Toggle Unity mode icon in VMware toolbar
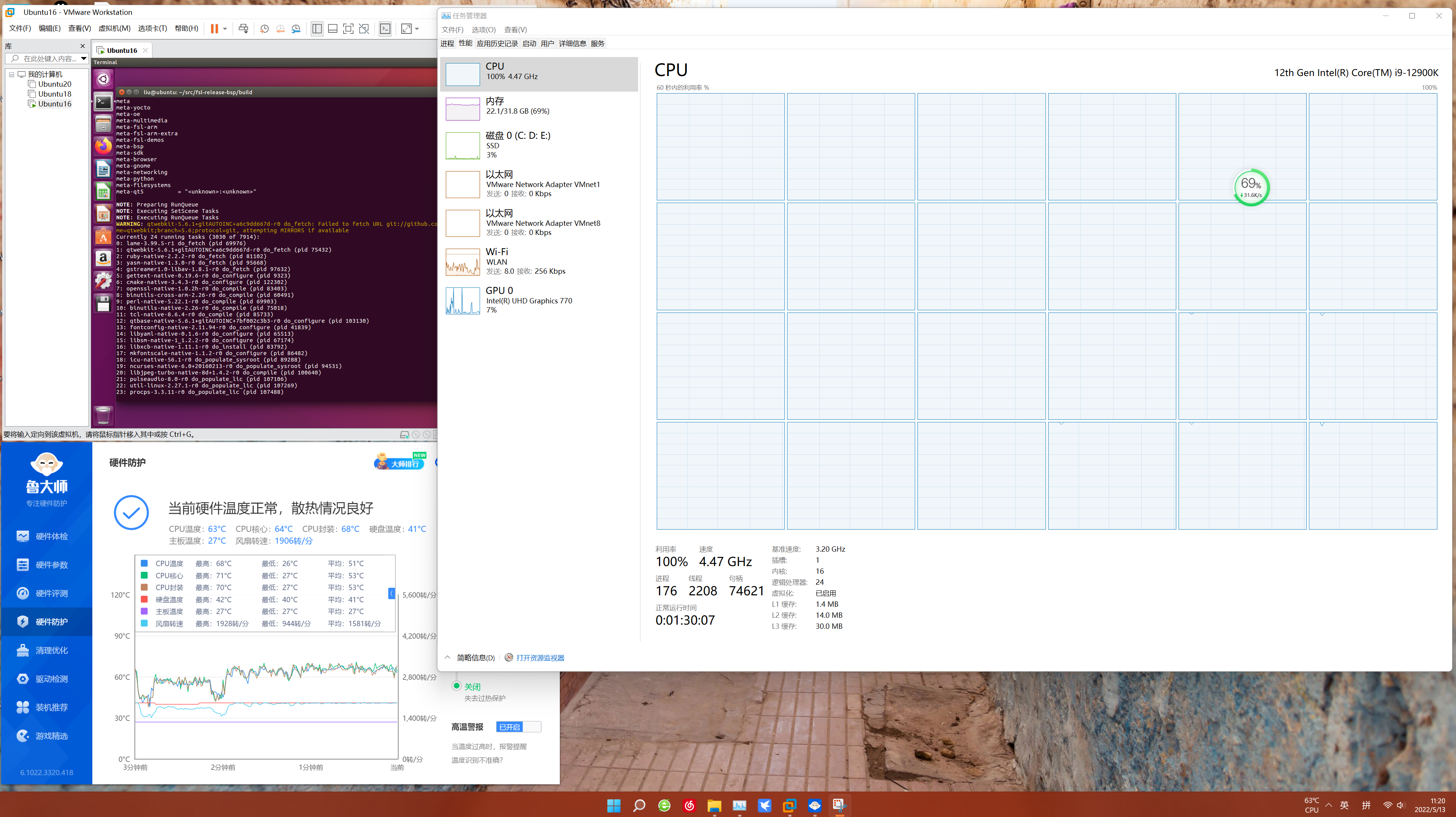Viewport: 1456px width, 817px height. click(364, 29)
